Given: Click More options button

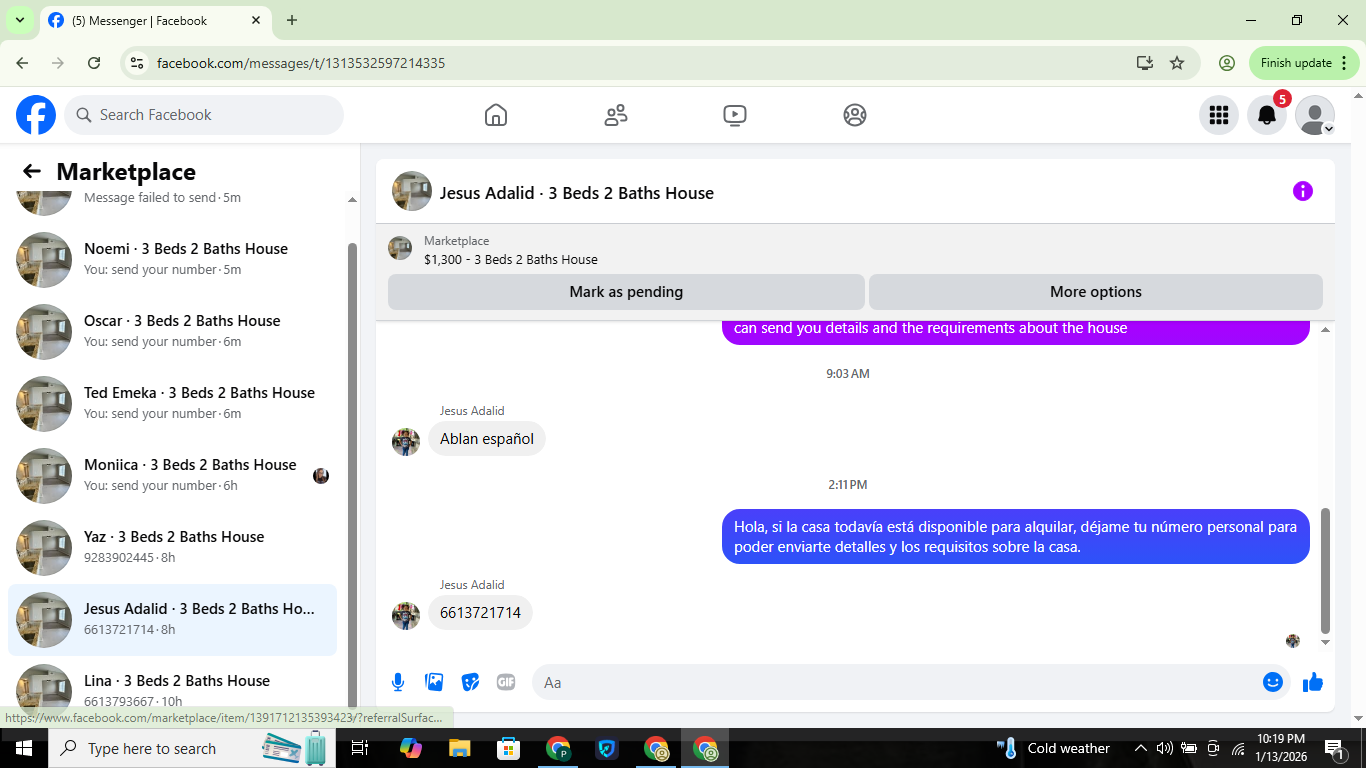Looking at the screenshot, I should [1096, 292].
